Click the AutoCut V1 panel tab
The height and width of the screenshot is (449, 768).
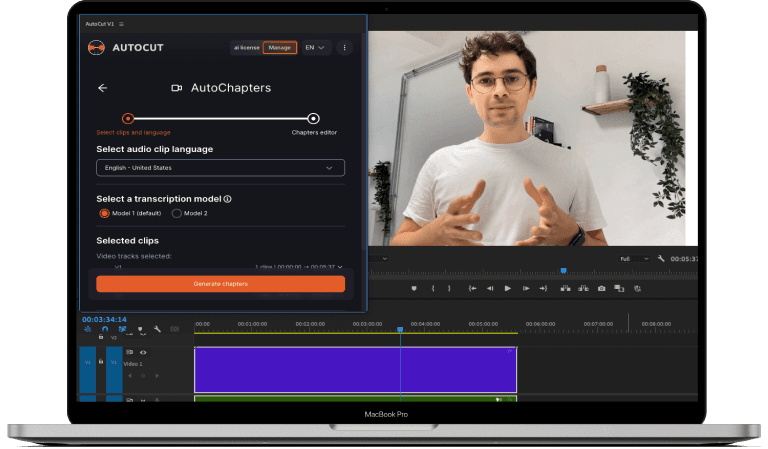99,24
